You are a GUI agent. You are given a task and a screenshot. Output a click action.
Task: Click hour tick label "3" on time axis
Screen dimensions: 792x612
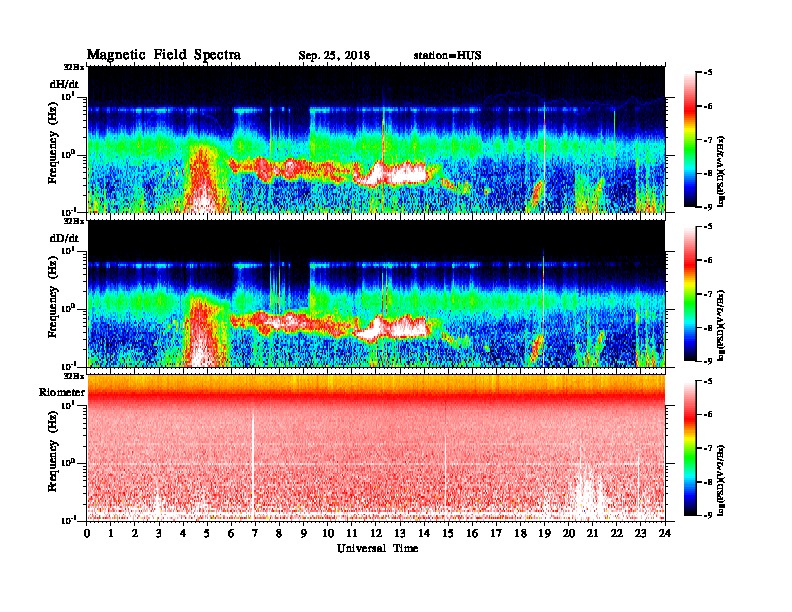(x=159, y=533)
